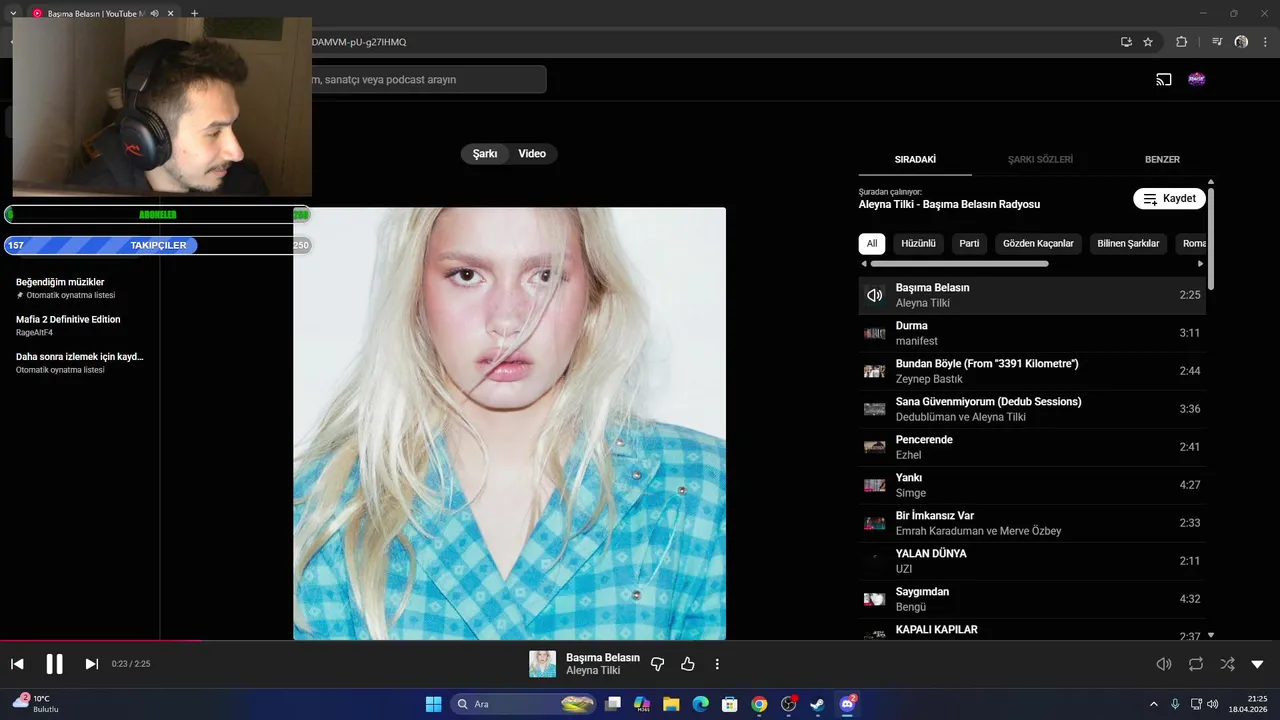Select the BENZER tab
1280x720 pixels.
coord(1162,160)
